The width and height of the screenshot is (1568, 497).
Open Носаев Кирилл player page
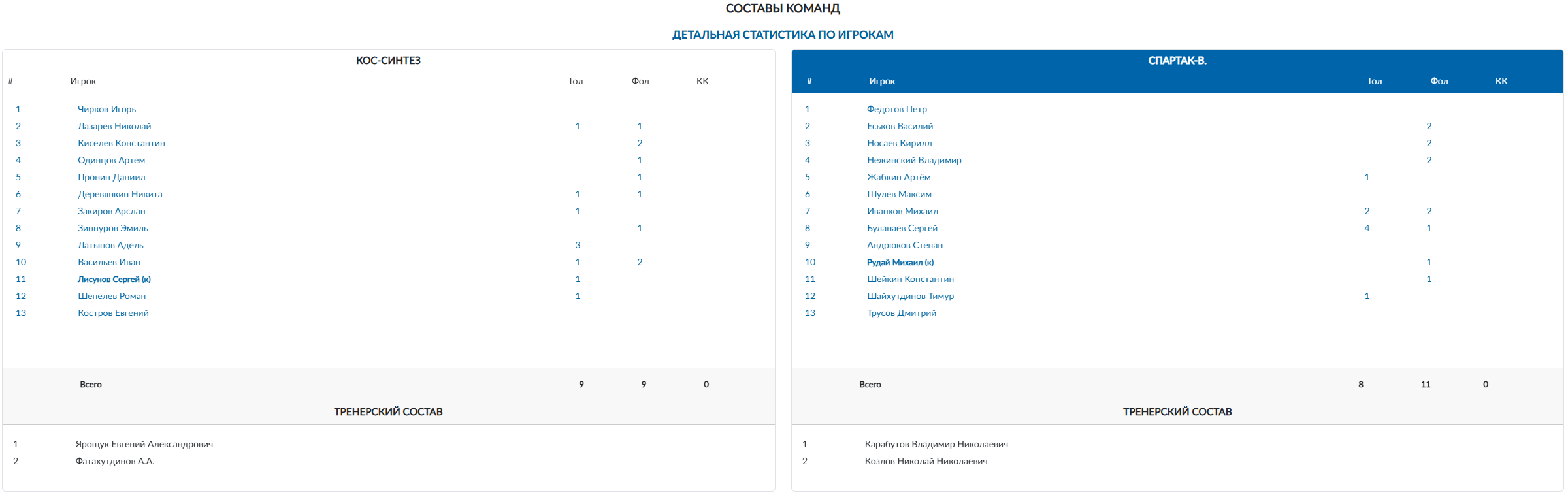point(900,143)
